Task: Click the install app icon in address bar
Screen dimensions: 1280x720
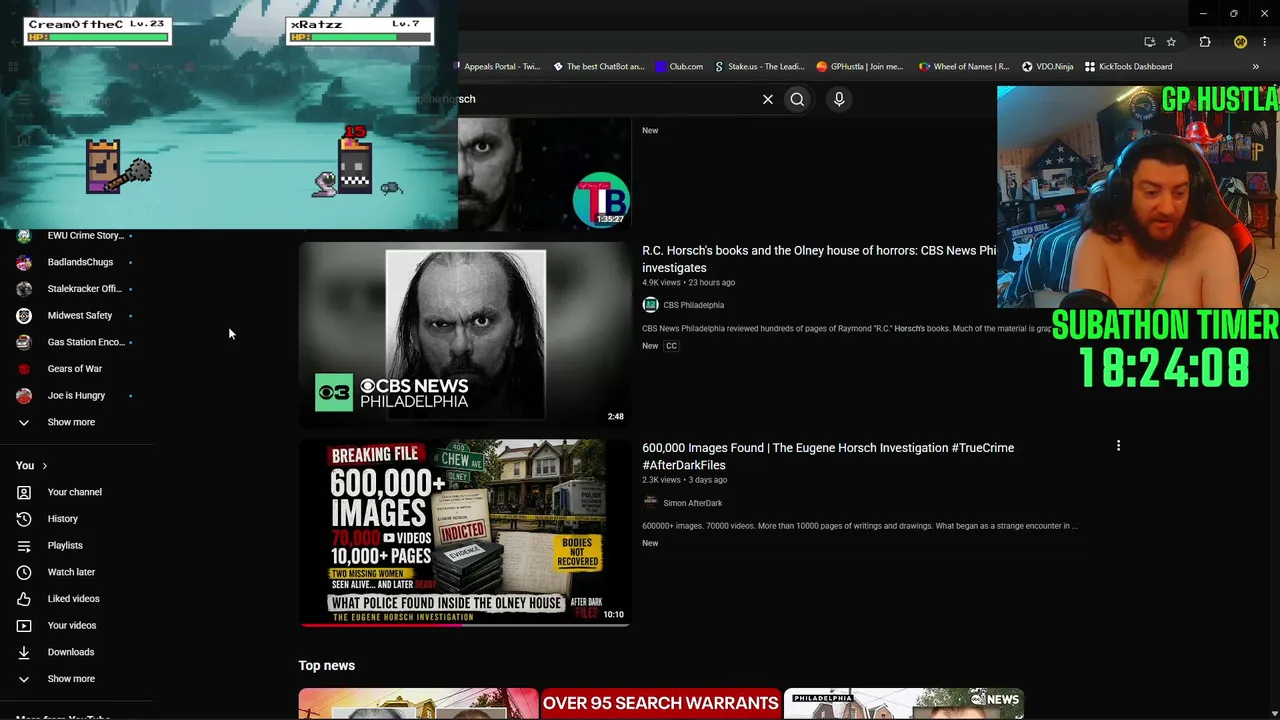Action: pyautogui.click(x=1149, y=42)
